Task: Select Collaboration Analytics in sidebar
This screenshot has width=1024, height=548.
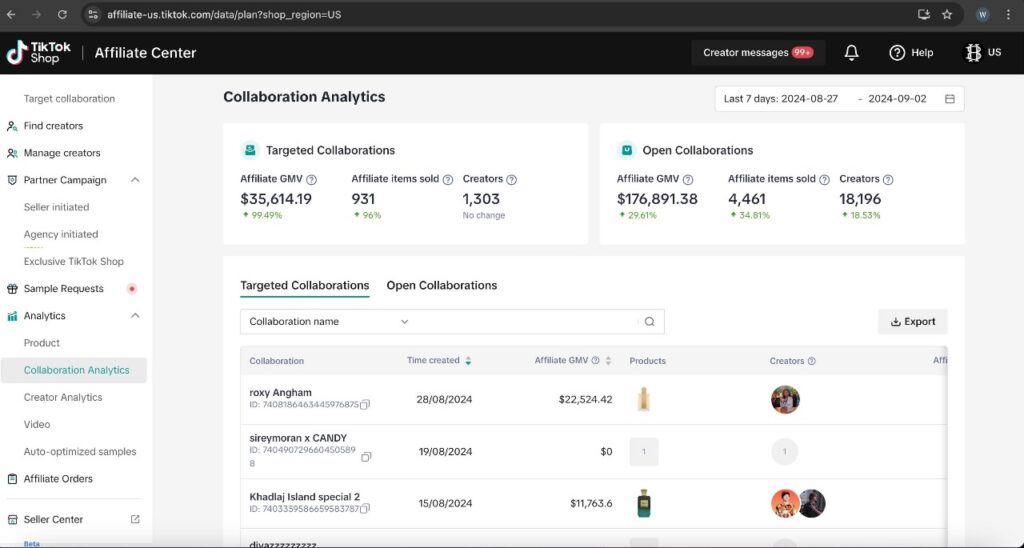Action: pos(76,370)
